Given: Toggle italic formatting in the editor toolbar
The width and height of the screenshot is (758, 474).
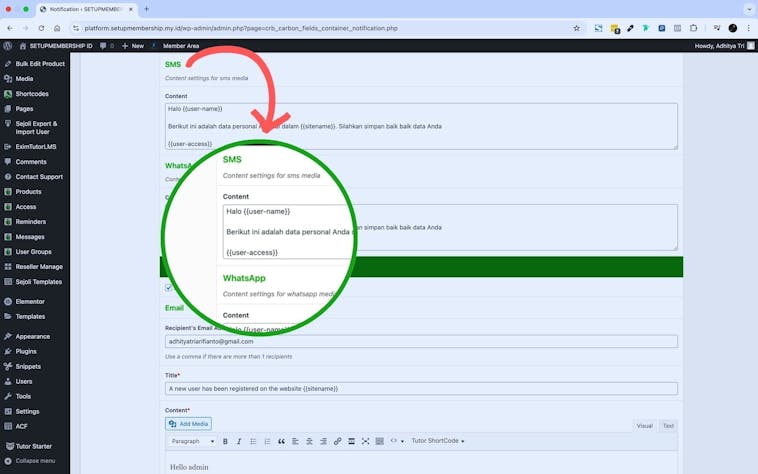Looking at the screenshot, I should (x=239, y=441).
